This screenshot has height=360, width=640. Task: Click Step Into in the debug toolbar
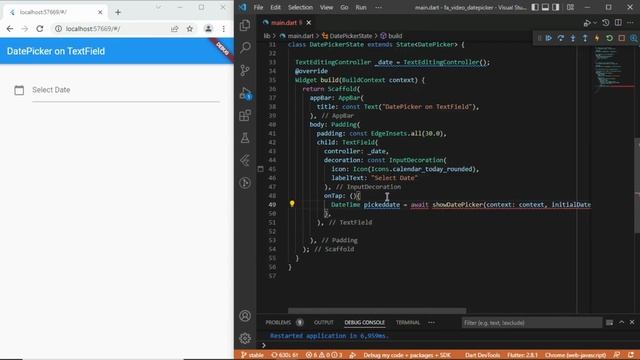point(573,38)
